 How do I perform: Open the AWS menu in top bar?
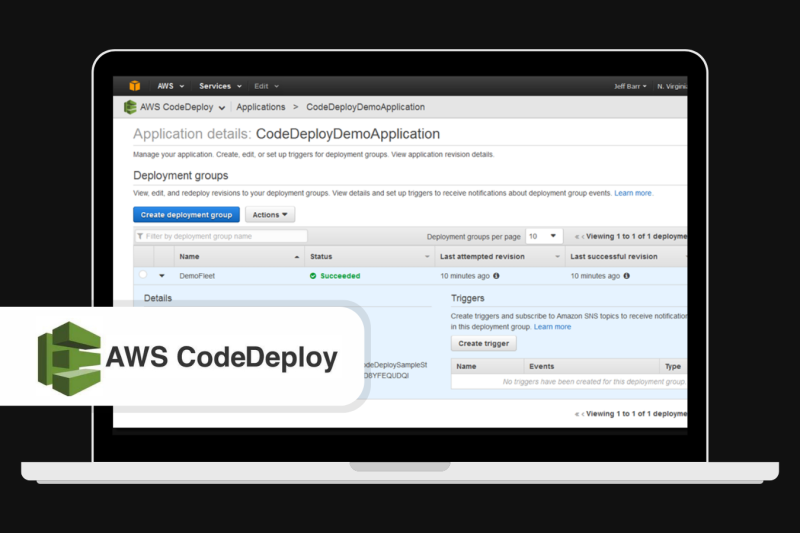click(x=170, y=86)
